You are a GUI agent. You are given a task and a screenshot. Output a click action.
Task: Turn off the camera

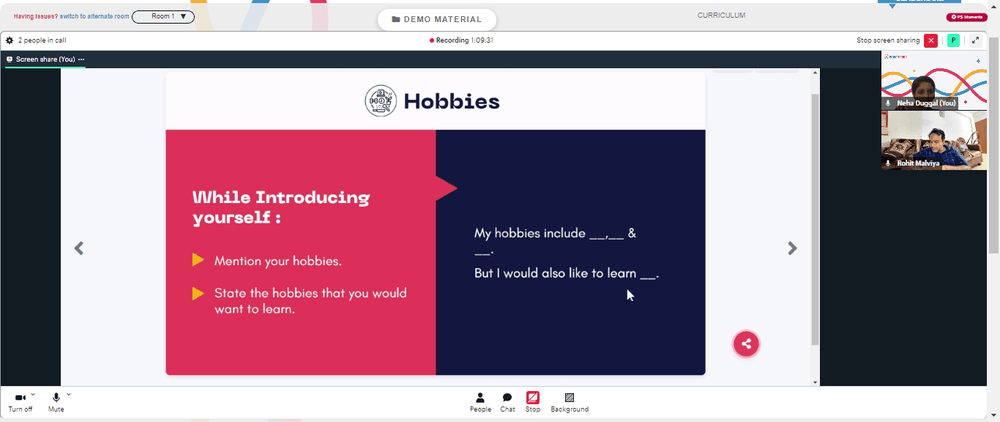[x=20, y=402]
